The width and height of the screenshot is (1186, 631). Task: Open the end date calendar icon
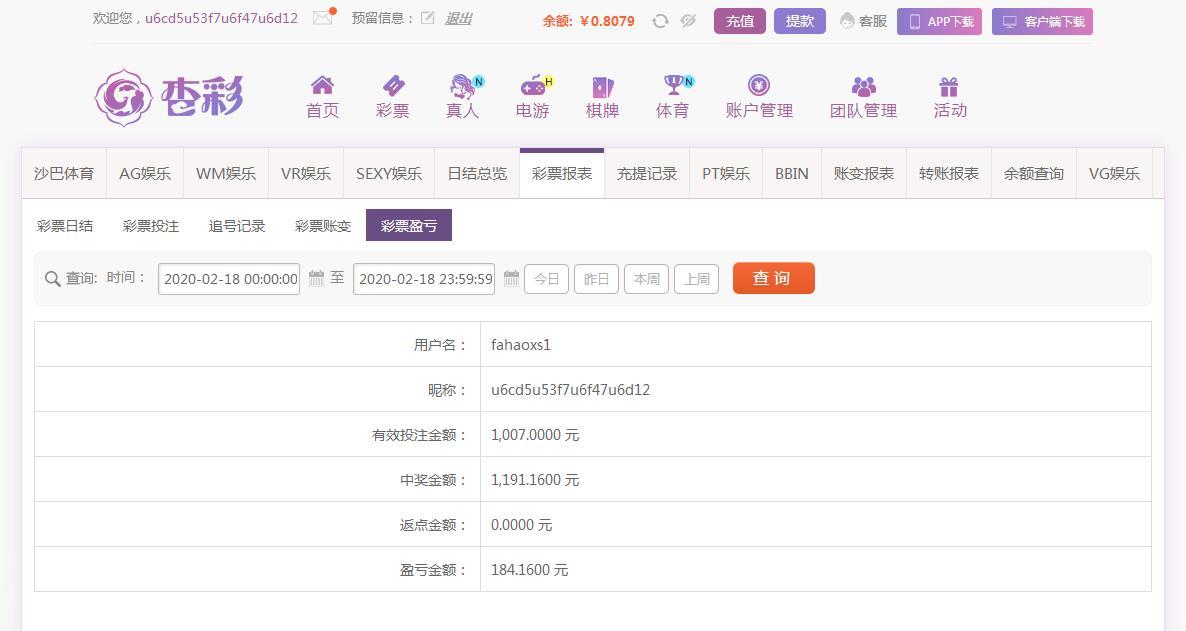511,278
